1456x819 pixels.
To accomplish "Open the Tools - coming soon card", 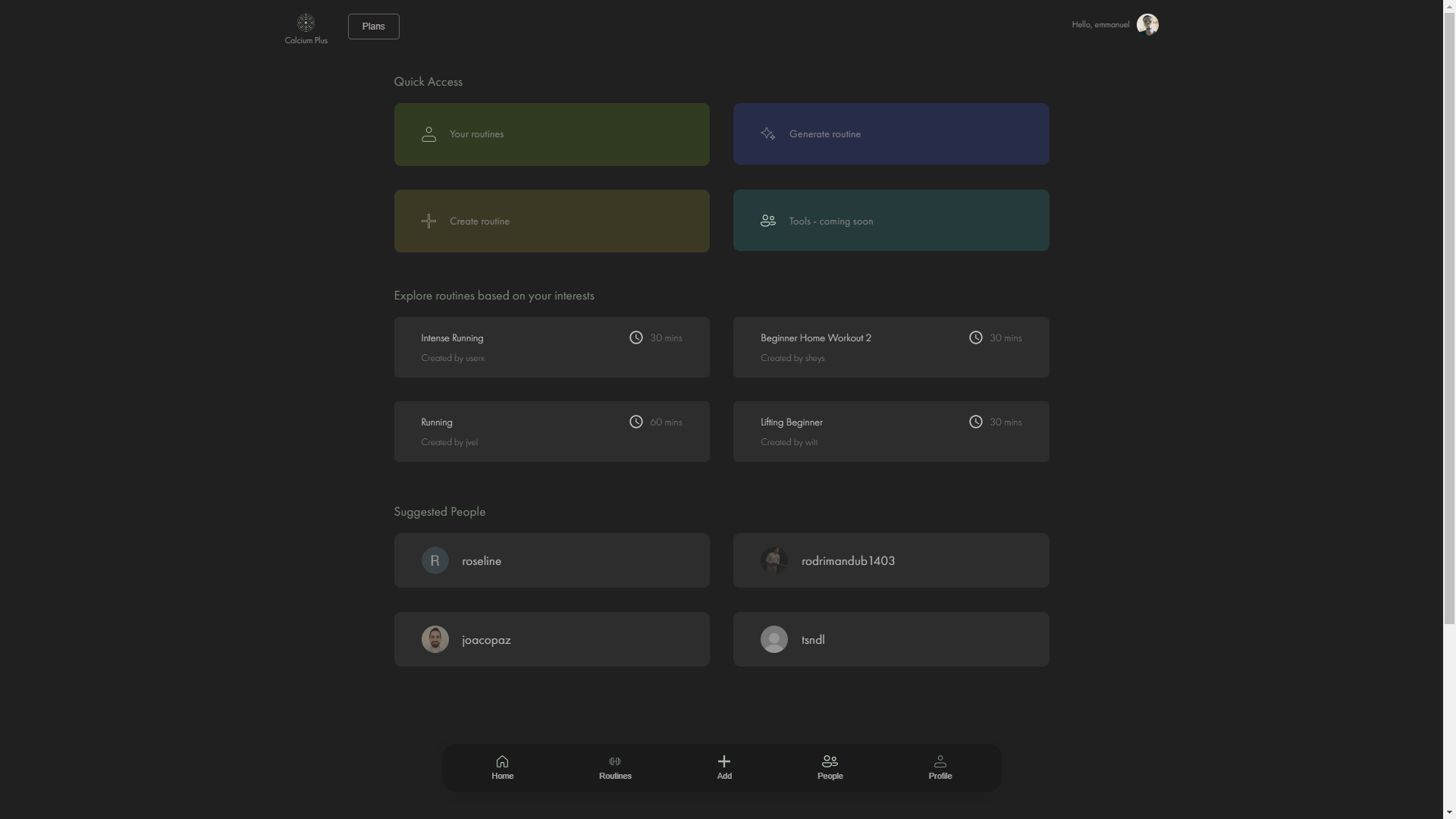I will pos(891,221).
